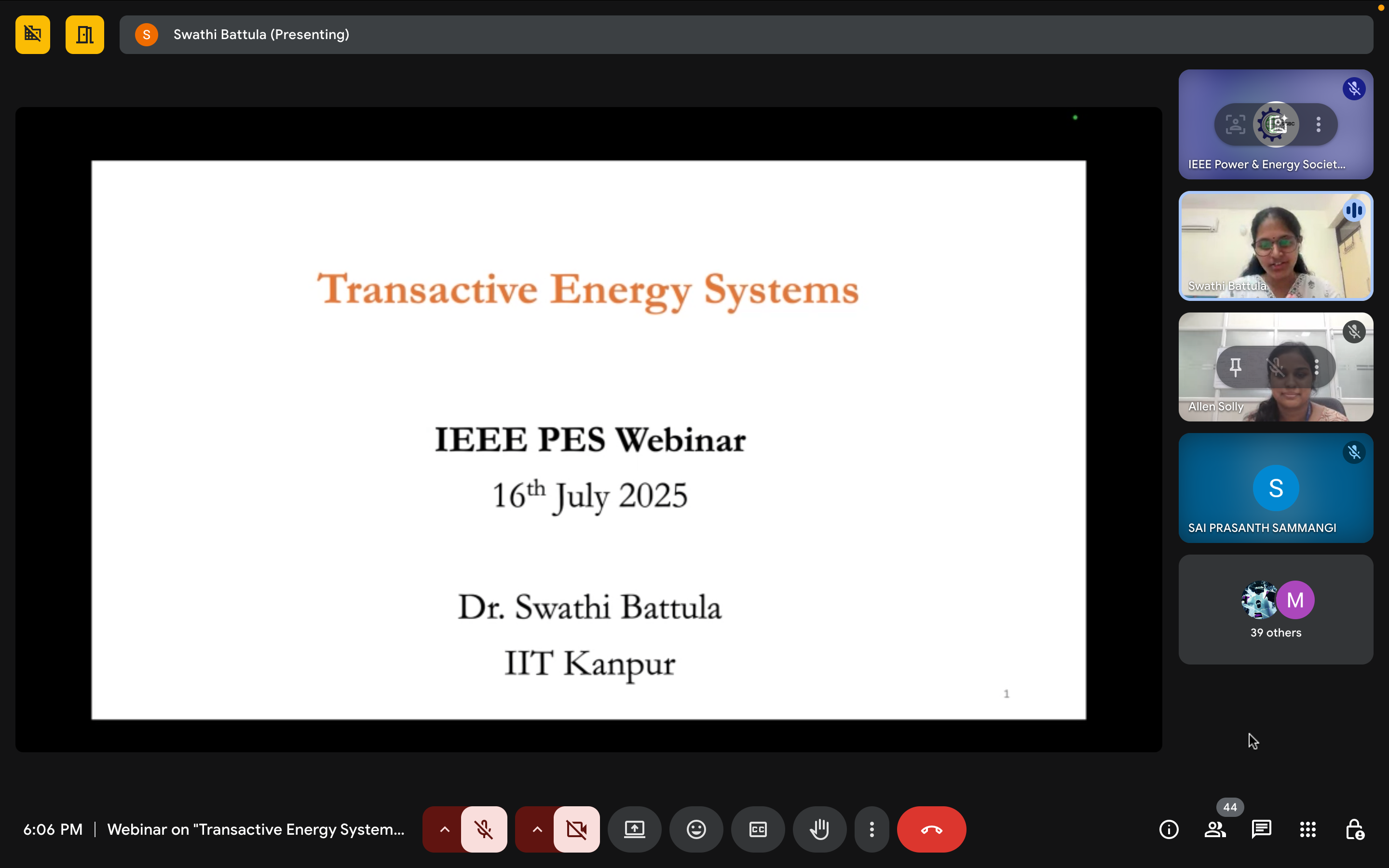Open the emoji reactions panel
This screenshot has width=1389, height=868.
pos(696,829)
